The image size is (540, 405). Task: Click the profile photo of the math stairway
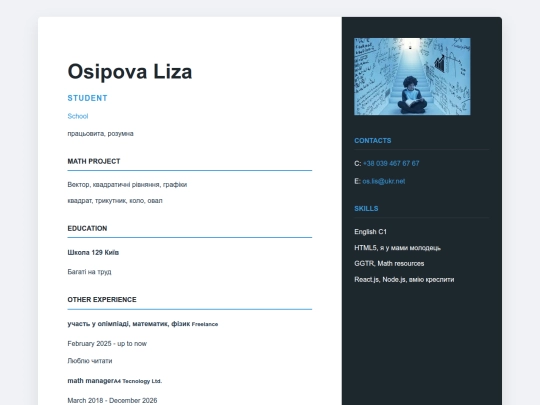point(412,76)
